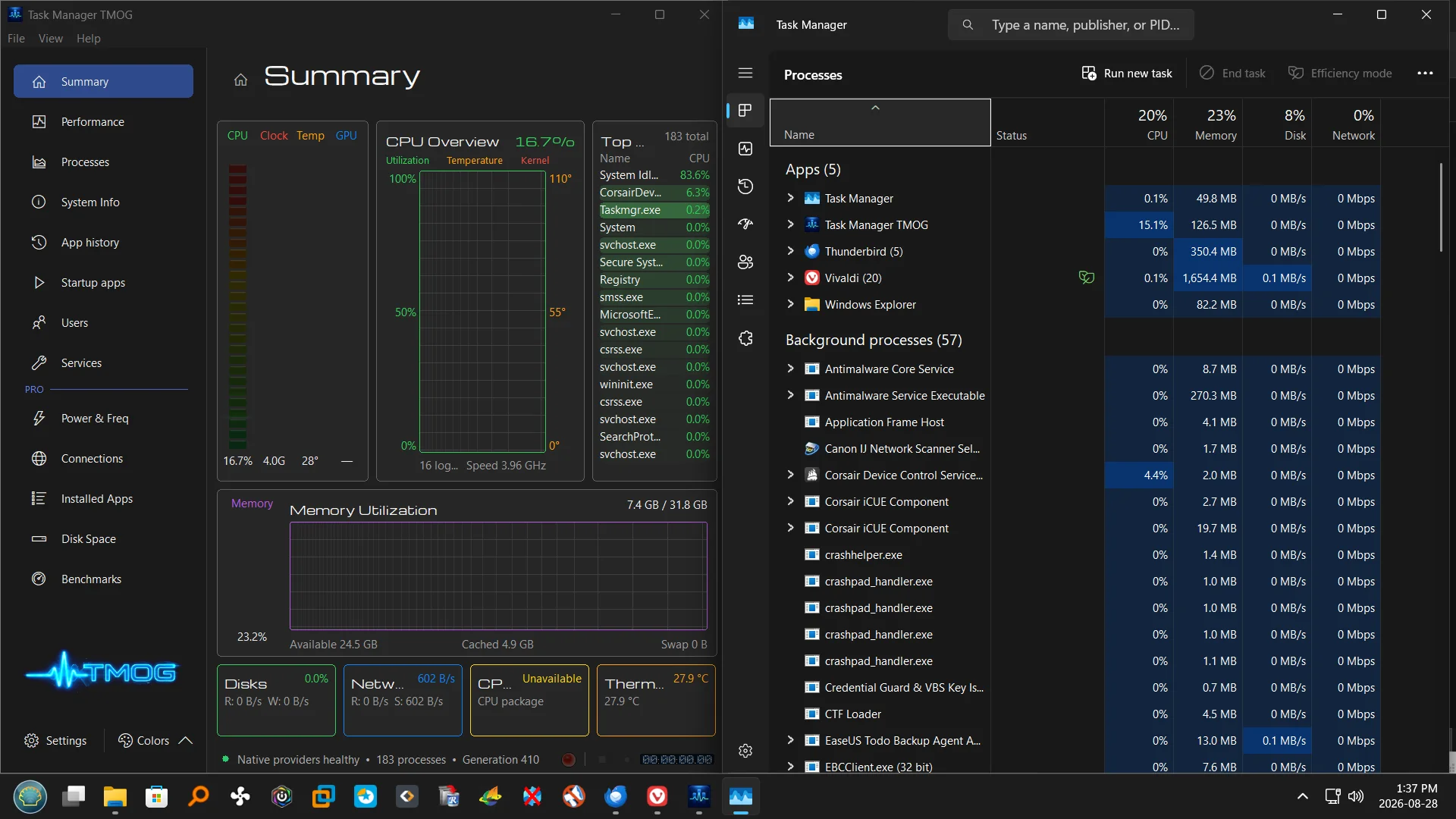Screen dimensions: 1456x819
Task: Open Services in the TMOG sidebar
Action: pos(103,362)
